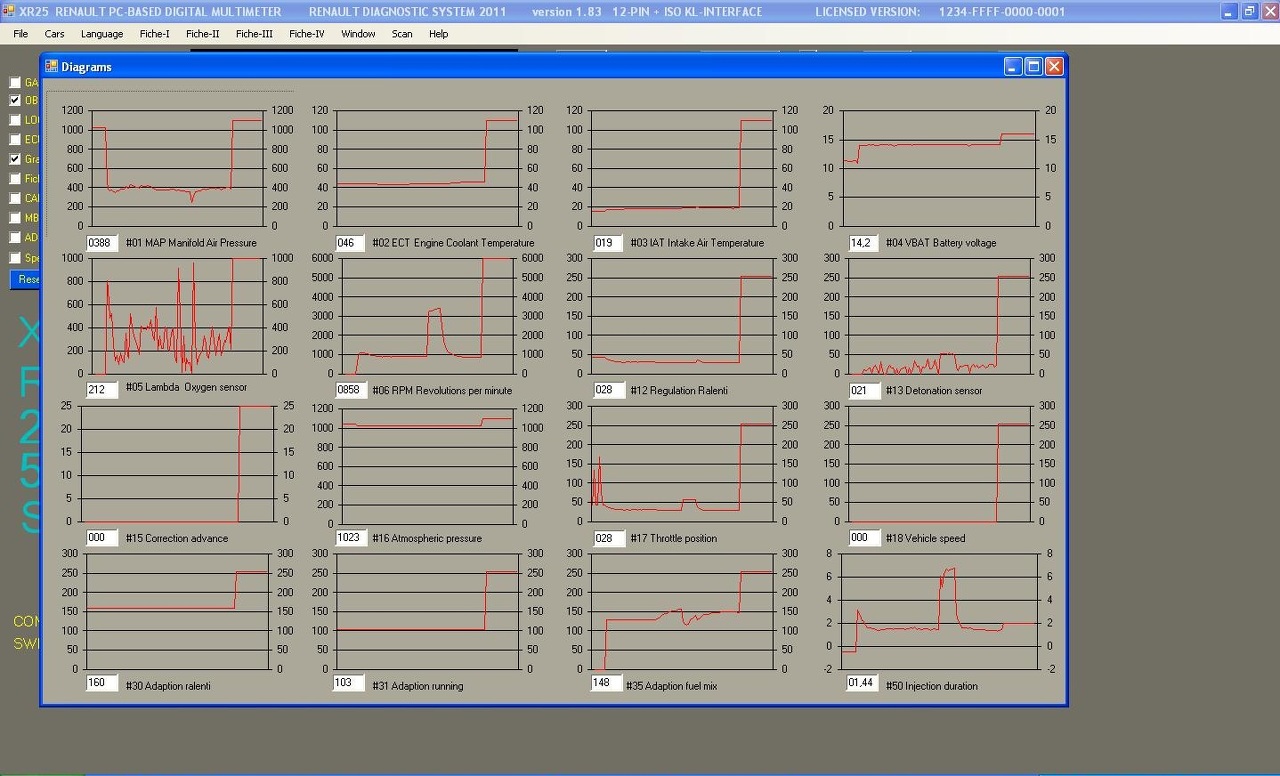1280x776 pixels.
Task: Click the '#03 IAT Intake Air Temperature' label
Action: (697, 243)
